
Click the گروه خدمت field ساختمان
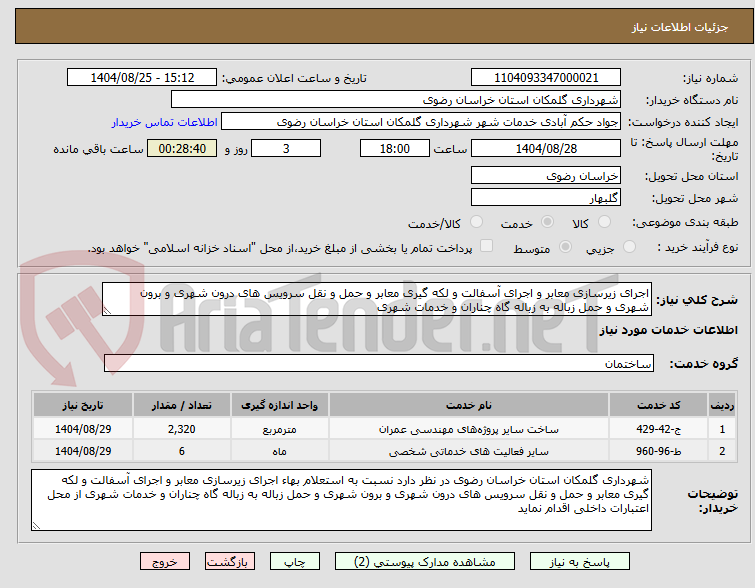[x=378, y=363]
